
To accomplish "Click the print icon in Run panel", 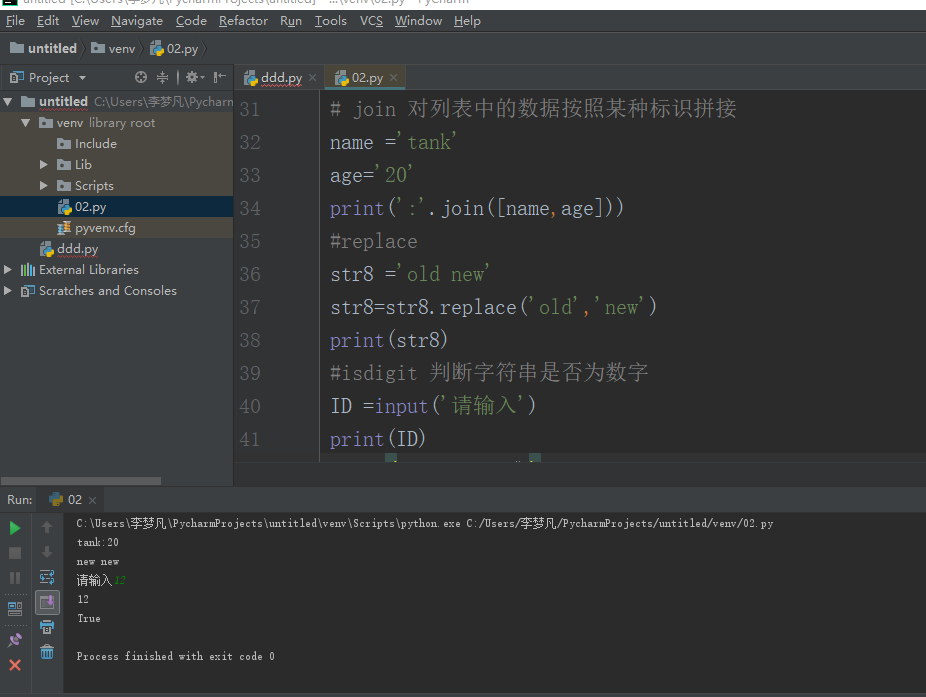I will (47, 627).
